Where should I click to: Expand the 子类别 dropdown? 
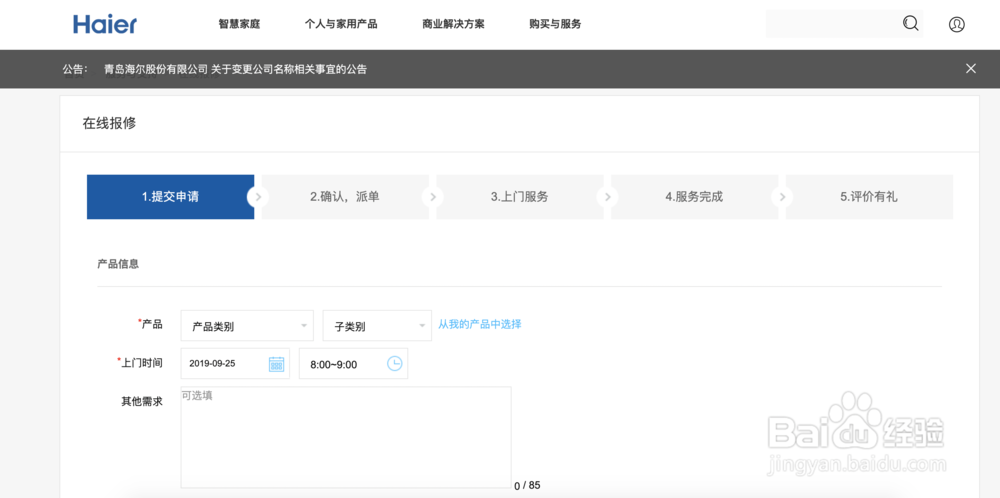click(377, 326)
